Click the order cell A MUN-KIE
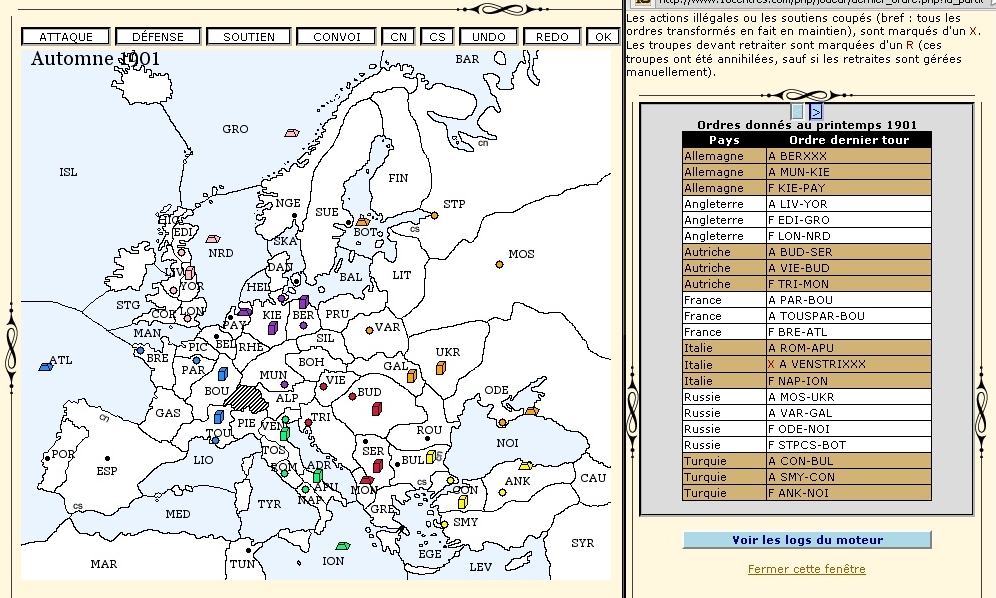996x598 pixels. pyautogui.click(x=849, y=172)
